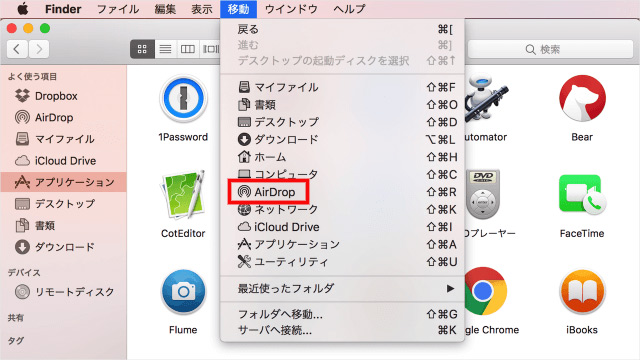Click the iBooks label text
The height and width of the screenshot is (360, 640).
[x=582, y=330]
